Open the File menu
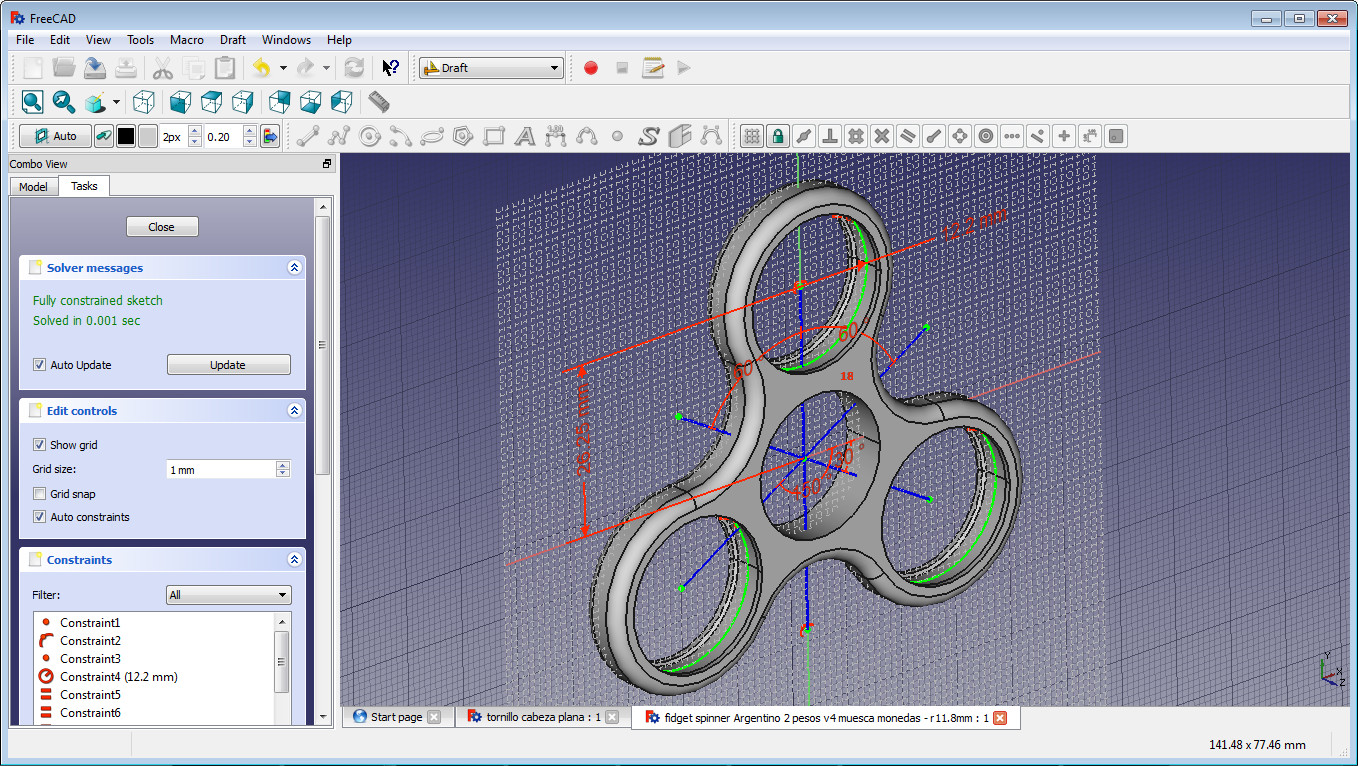 pos(25,40)
